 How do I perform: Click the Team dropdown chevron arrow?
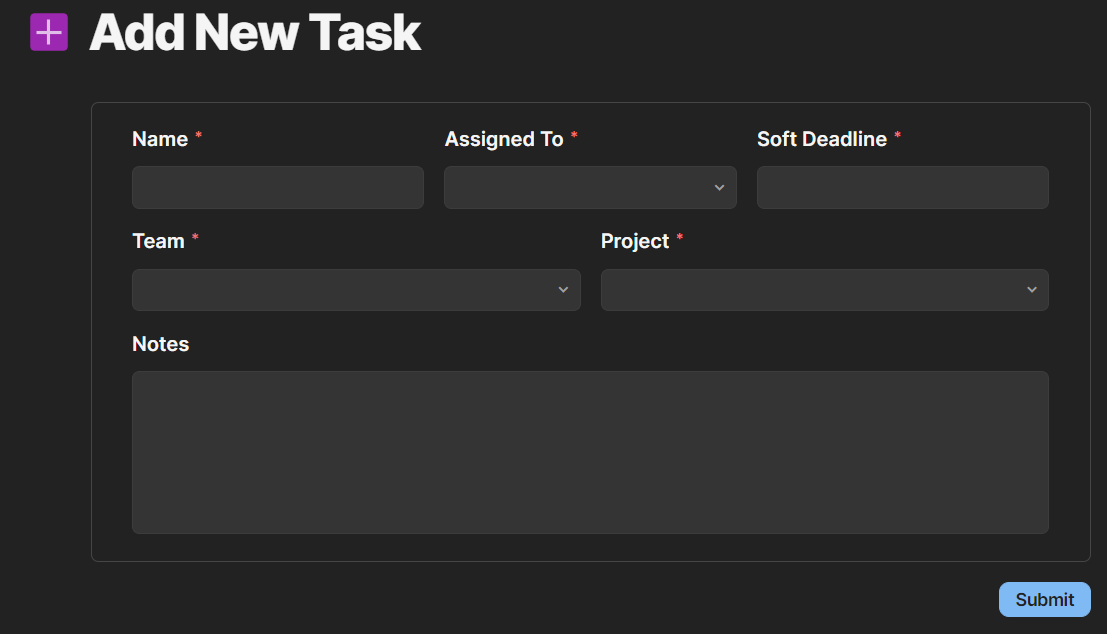tap(563, 290)
